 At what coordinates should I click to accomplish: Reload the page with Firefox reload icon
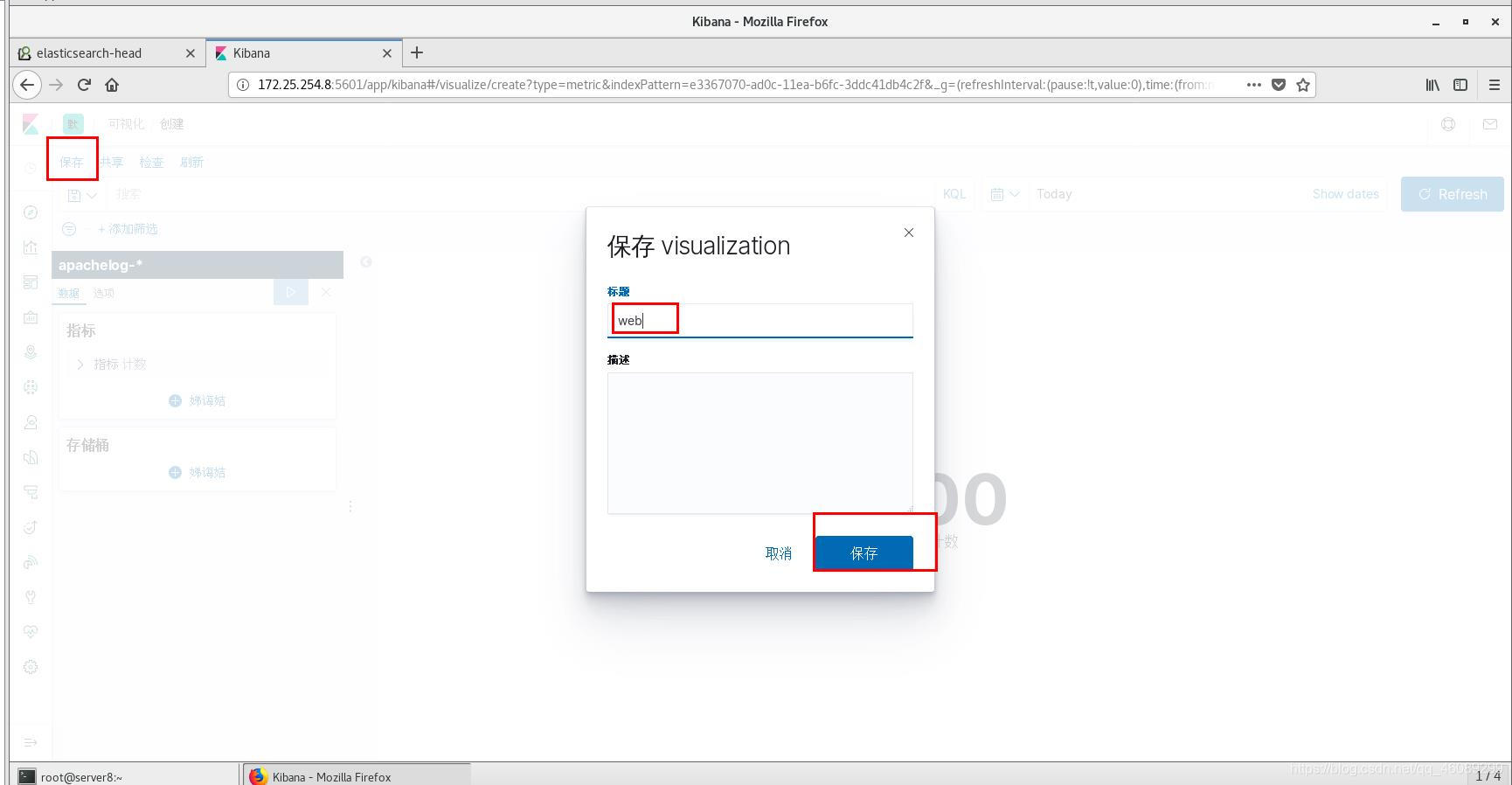pyautogui.click(x=84, y=85)
